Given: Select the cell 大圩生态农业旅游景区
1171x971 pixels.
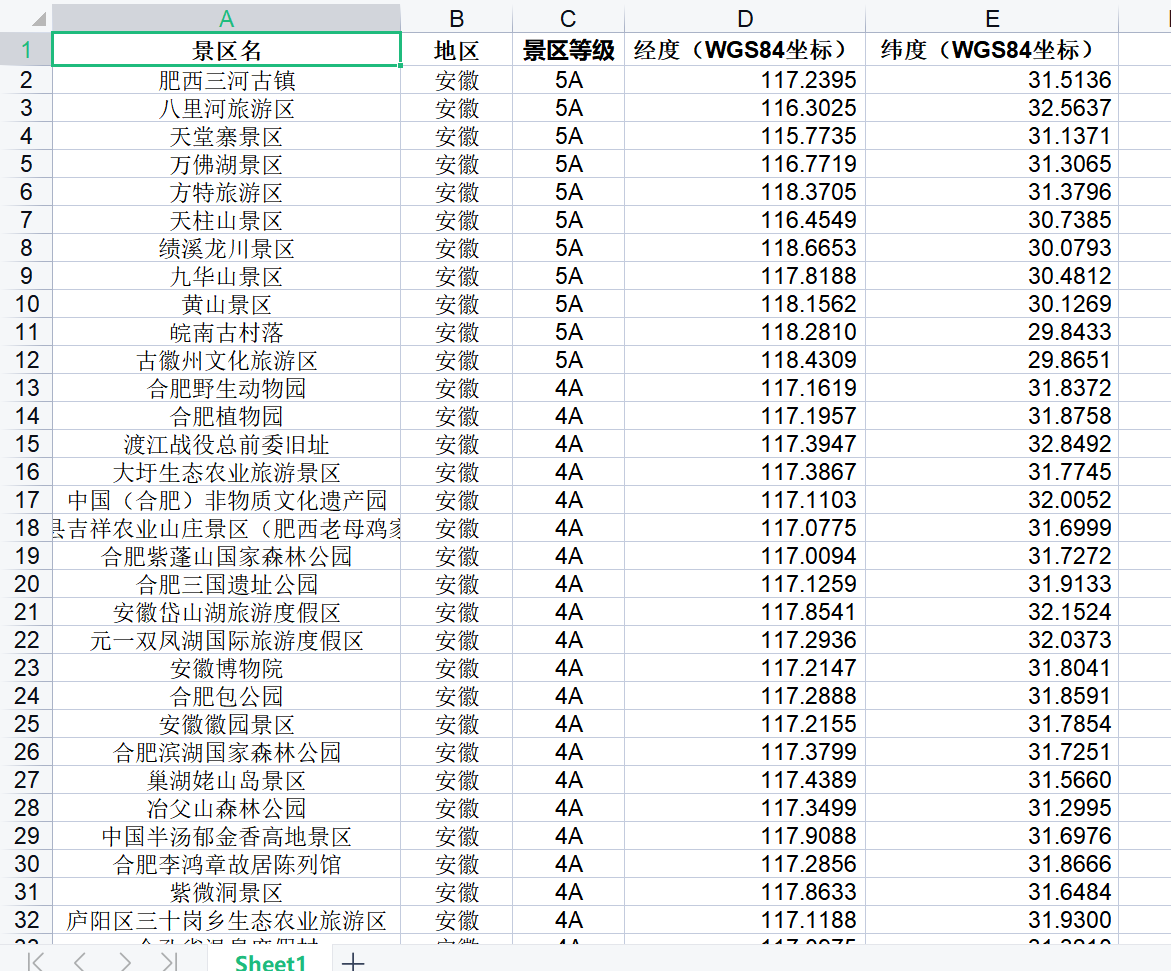Looking at the screenshot, I should tap(226, 472).
